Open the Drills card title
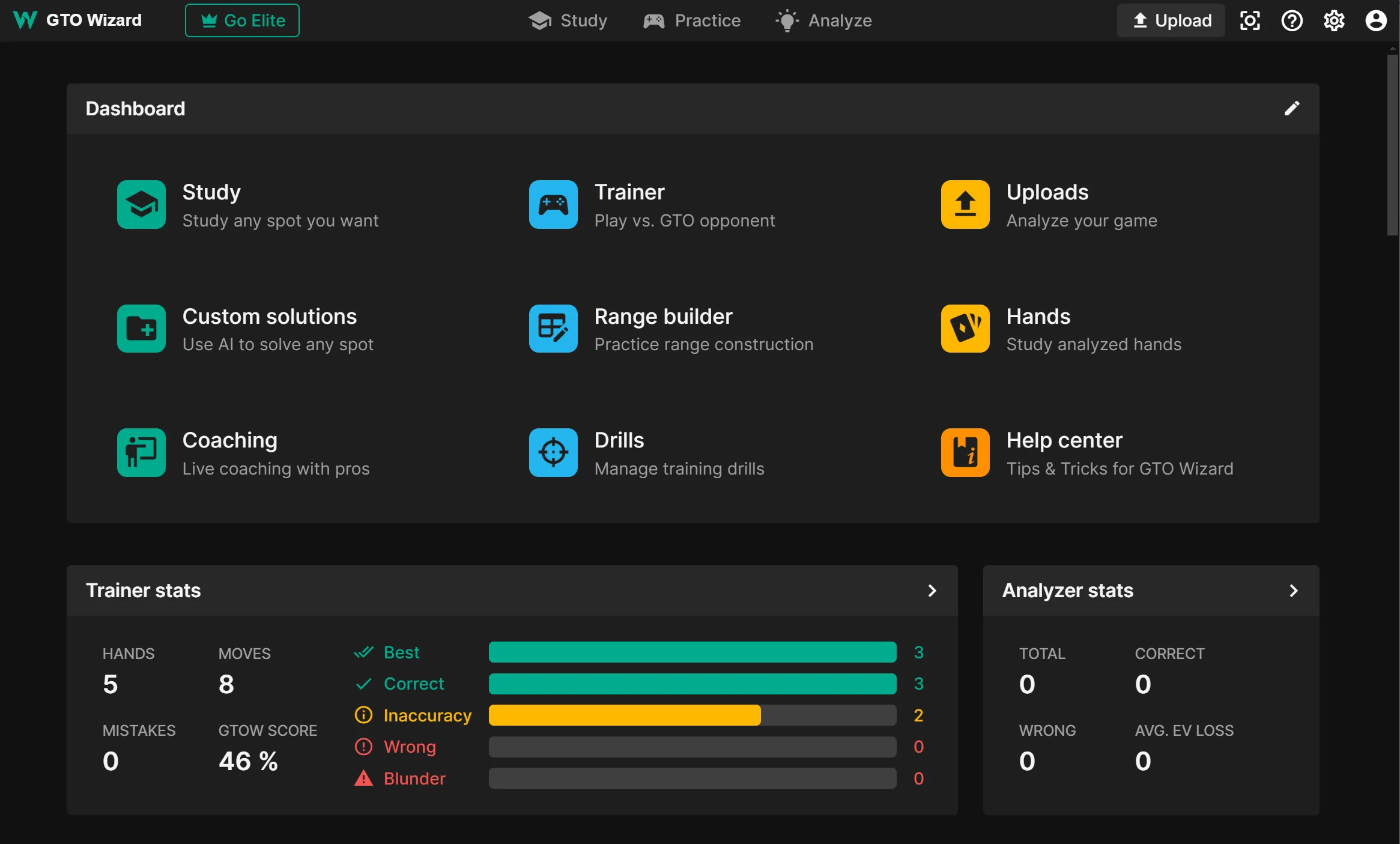Image resolution: width=1400 pixels, height=844 pixels. pos(619,440)
